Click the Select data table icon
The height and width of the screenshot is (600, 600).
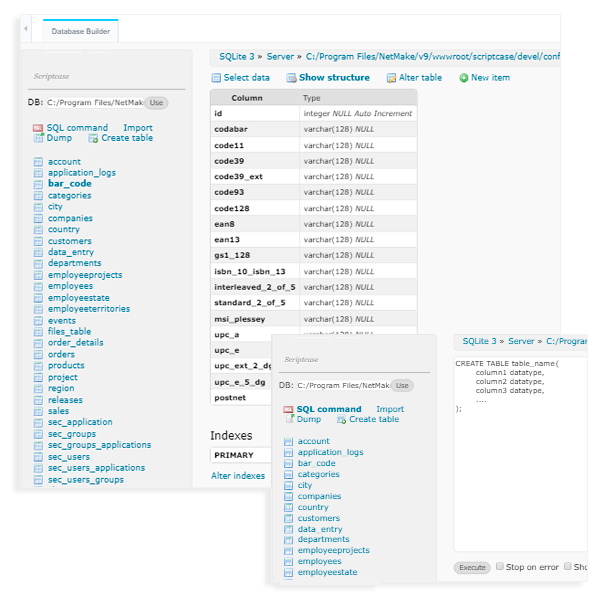(x=216, y=78)
